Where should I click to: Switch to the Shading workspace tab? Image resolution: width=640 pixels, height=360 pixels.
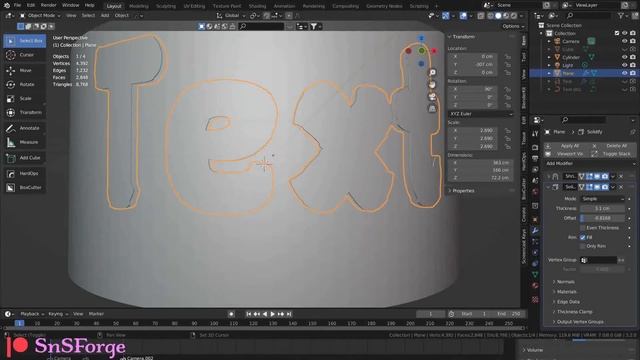257,6
